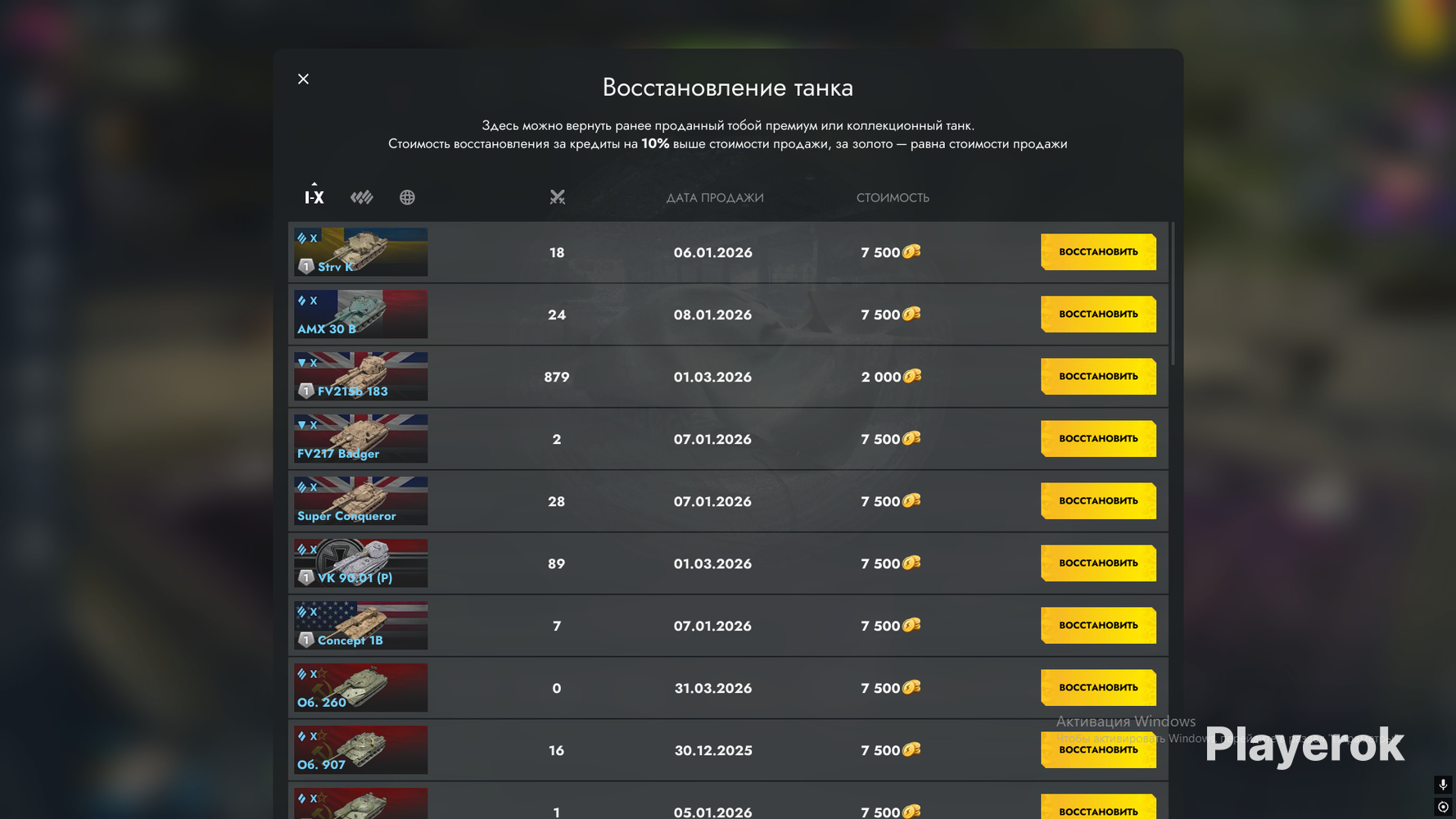Click the list scrollbar handle
This screenshot has width=1456, height=819.
click(1173, 293)
